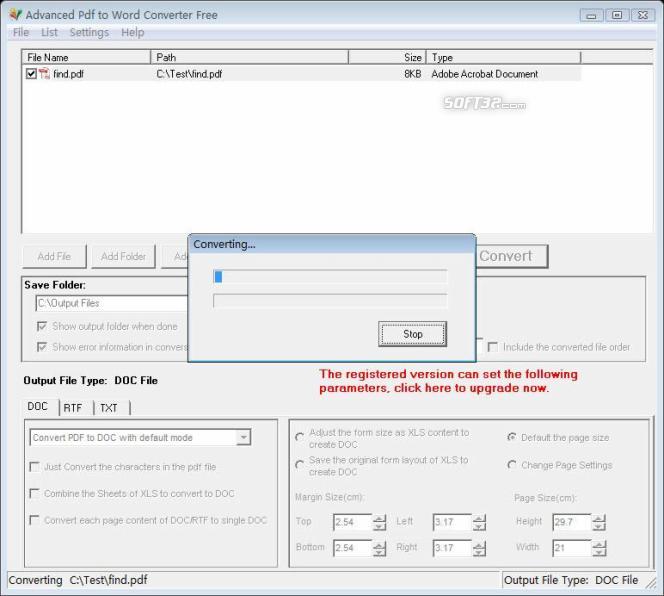Select the C:\Test\find.pdf path cell
664x596 pixels.
coord(189,74)
